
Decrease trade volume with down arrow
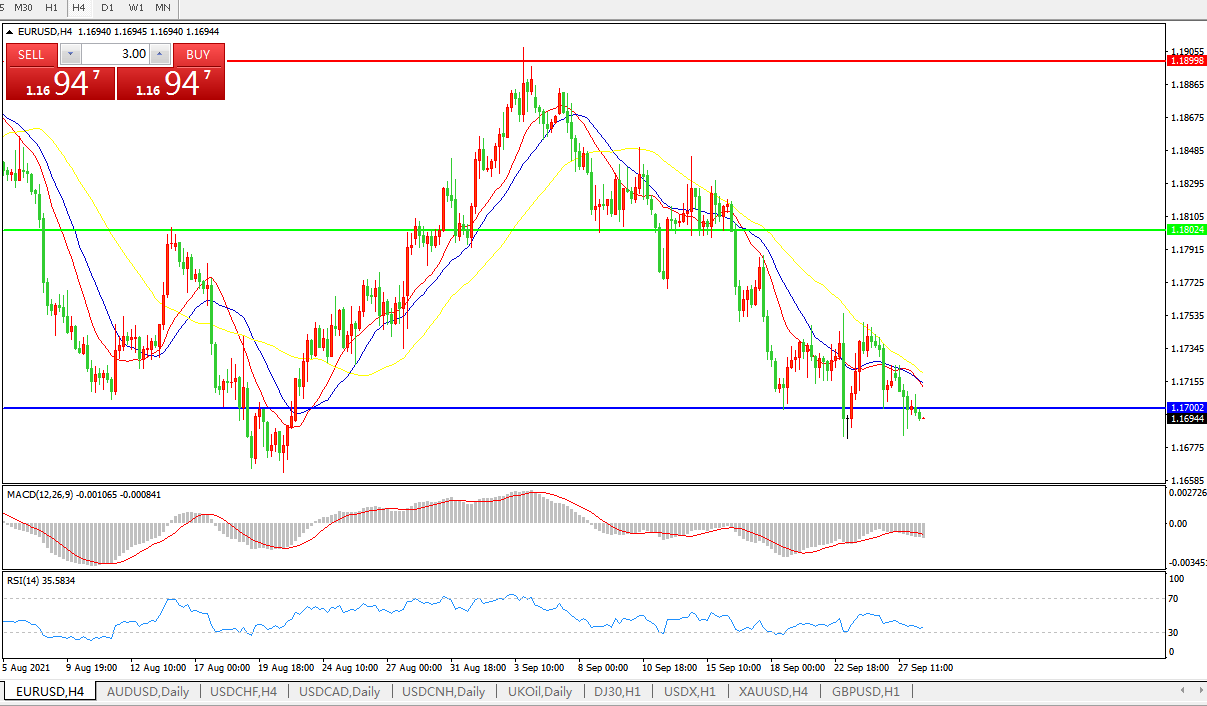click(x=70, y=54)
